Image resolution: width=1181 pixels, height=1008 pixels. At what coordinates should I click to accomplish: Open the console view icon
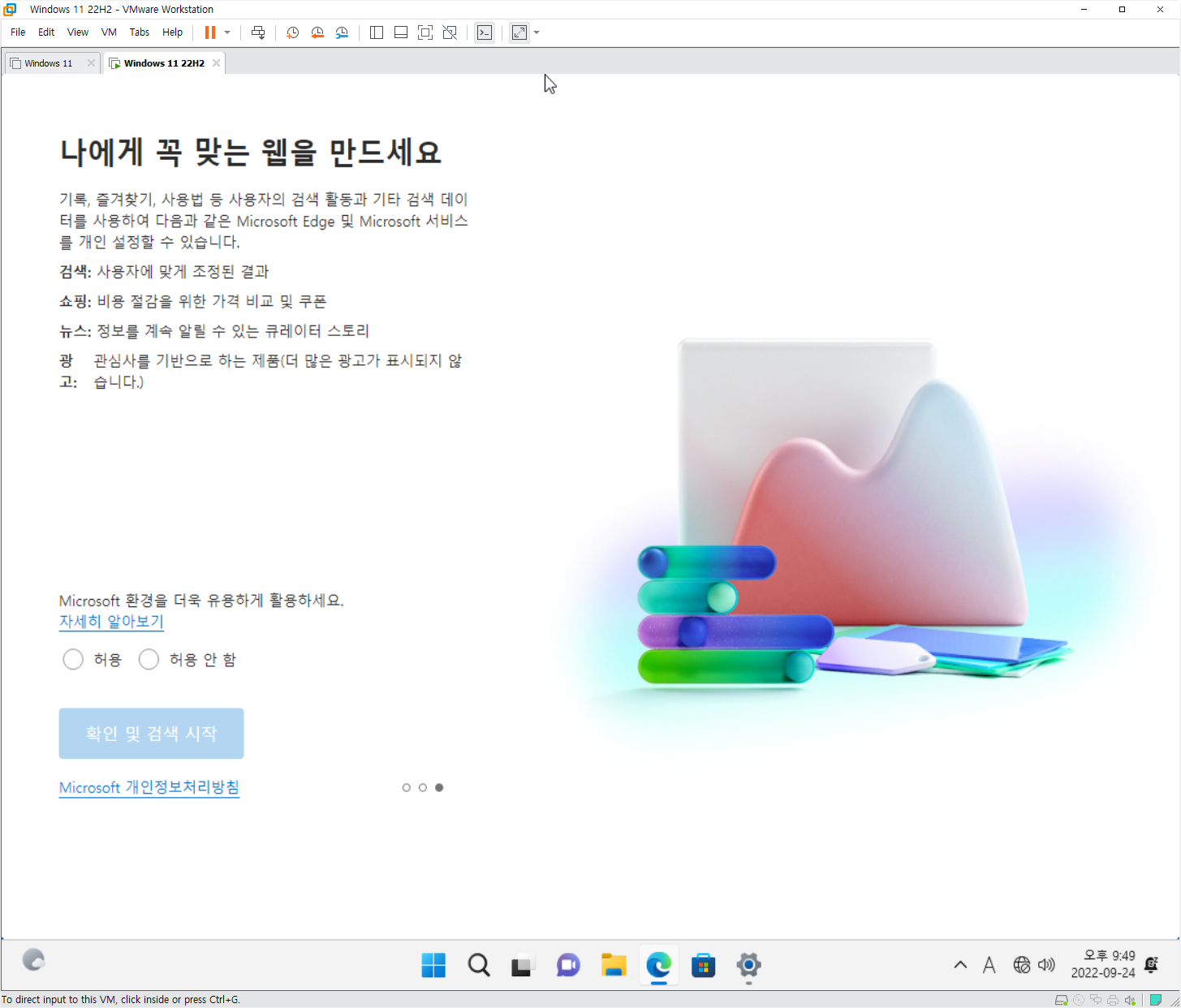485,32
